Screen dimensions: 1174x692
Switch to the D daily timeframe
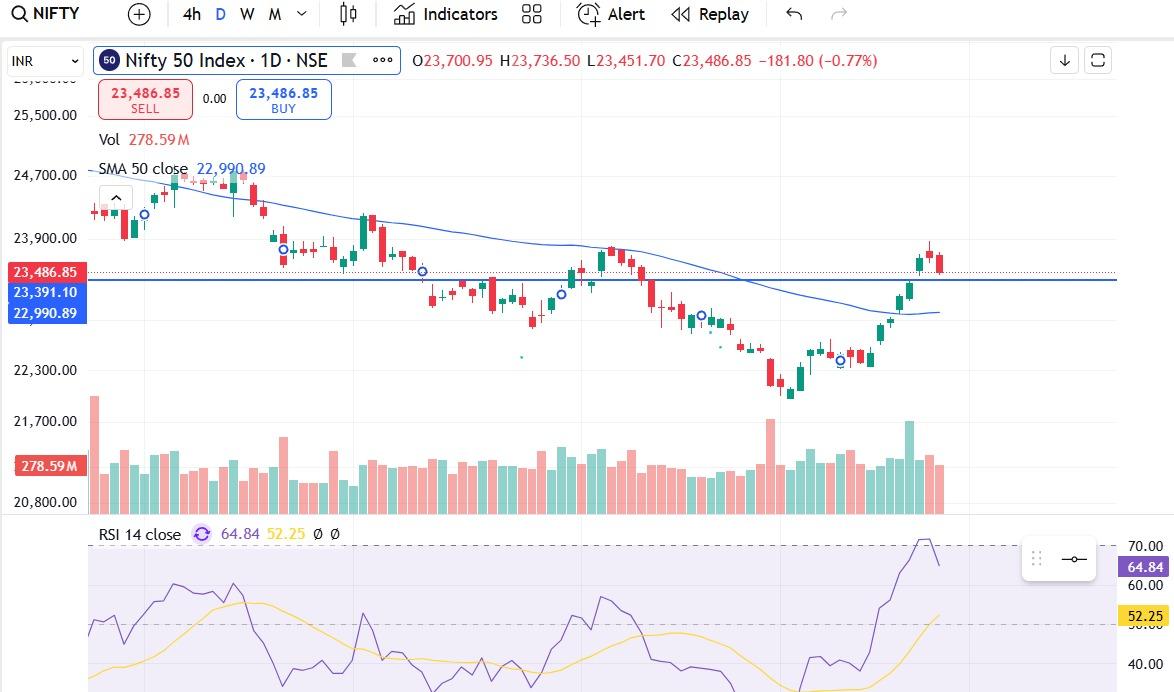pos(220,14)
